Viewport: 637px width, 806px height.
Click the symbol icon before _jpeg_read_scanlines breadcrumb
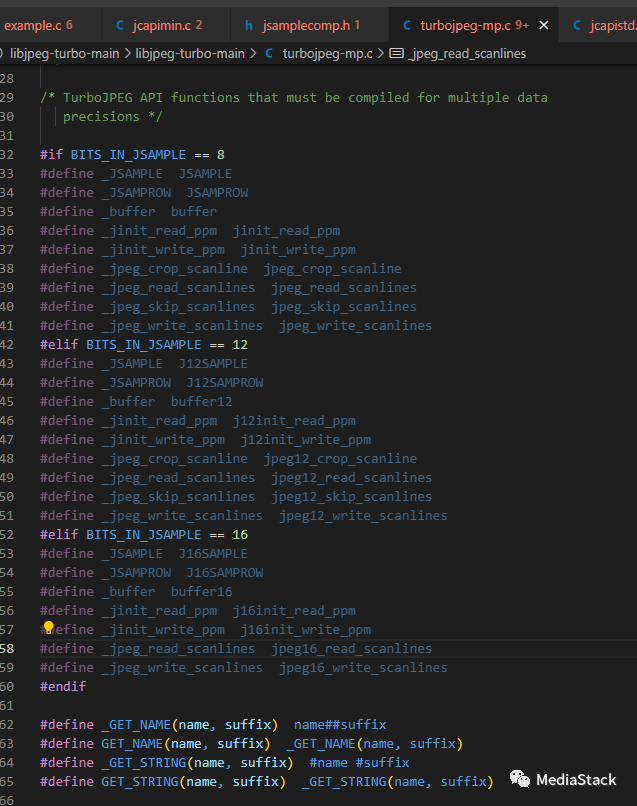click(x=395, y=53)
